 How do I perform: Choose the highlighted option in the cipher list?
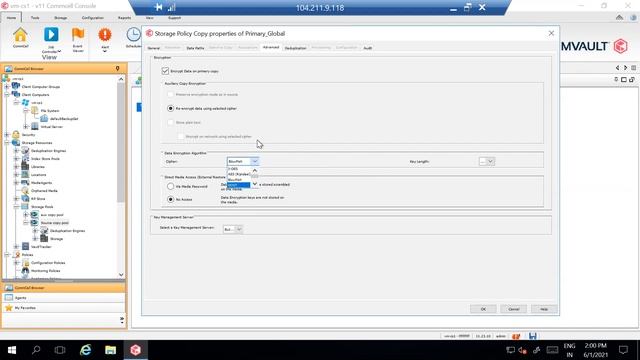pos(238,185)
